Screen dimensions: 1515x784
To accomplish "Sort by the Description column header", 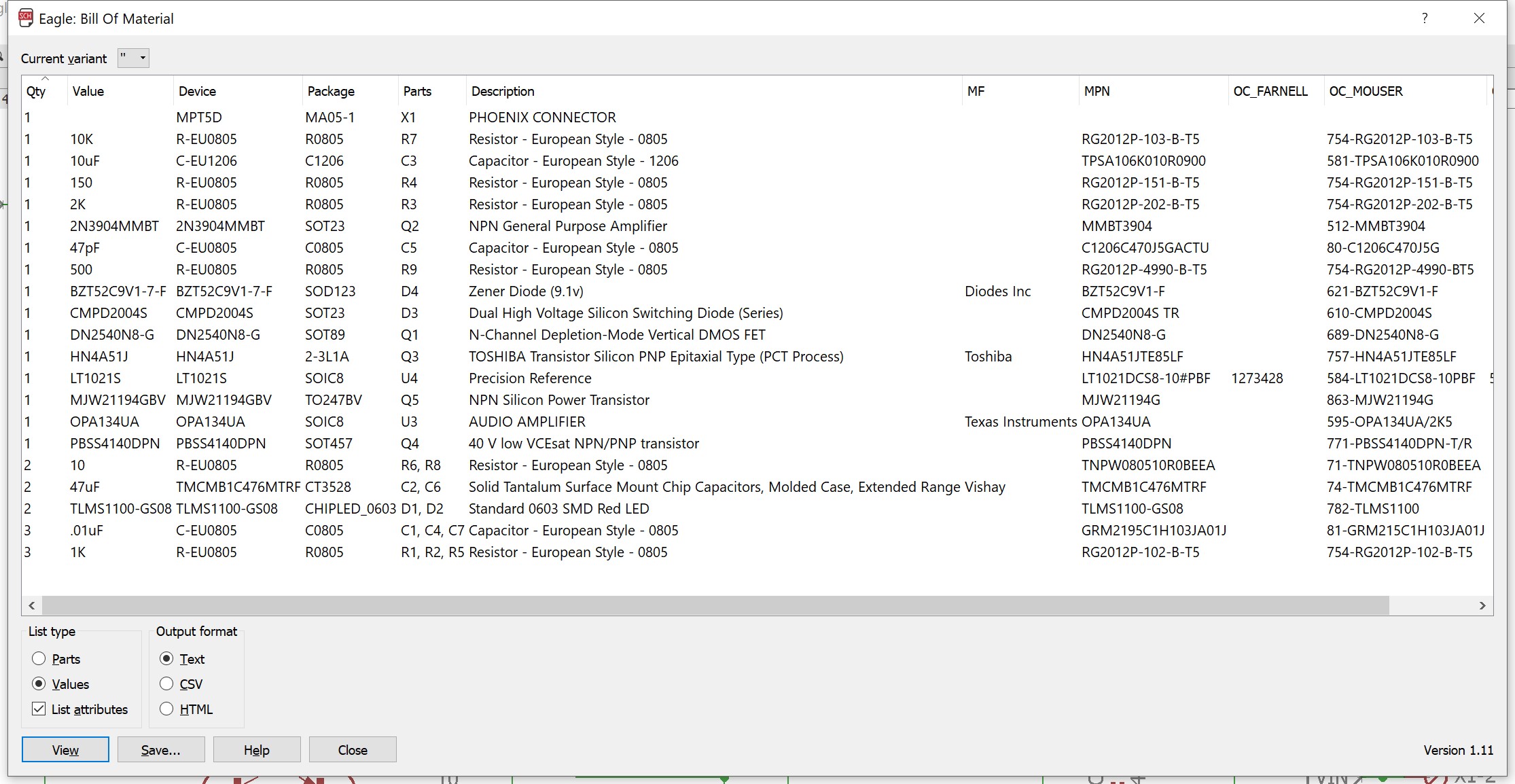I will pos(503,91).
